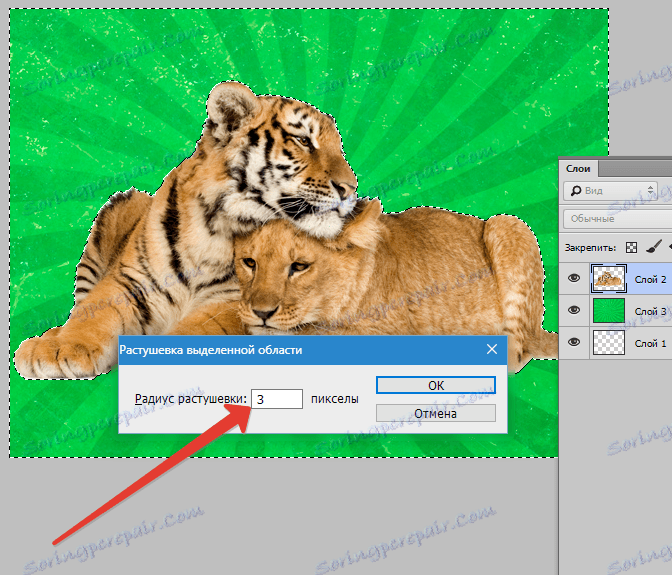Switch to the Слои tab
This screenshot has height=575, width=672.
pos(578,168)
